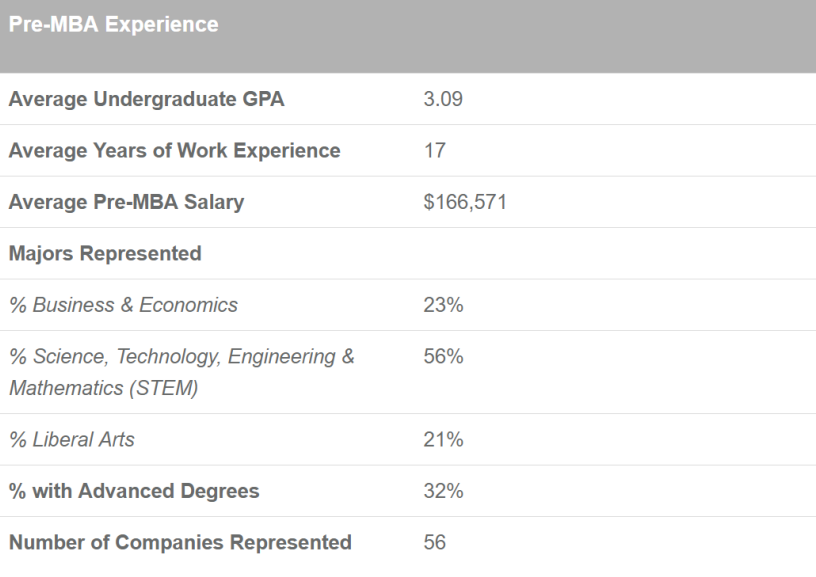This screenshot has height=577, width=816.
Task: Click the 32% advanced degrees value
Action: coord(443,491)
